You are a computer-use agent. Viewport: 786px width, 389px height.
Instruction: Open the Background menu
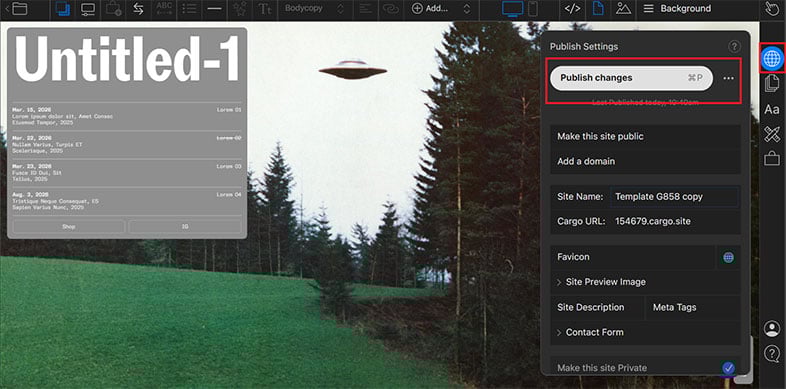click(677, 9)
